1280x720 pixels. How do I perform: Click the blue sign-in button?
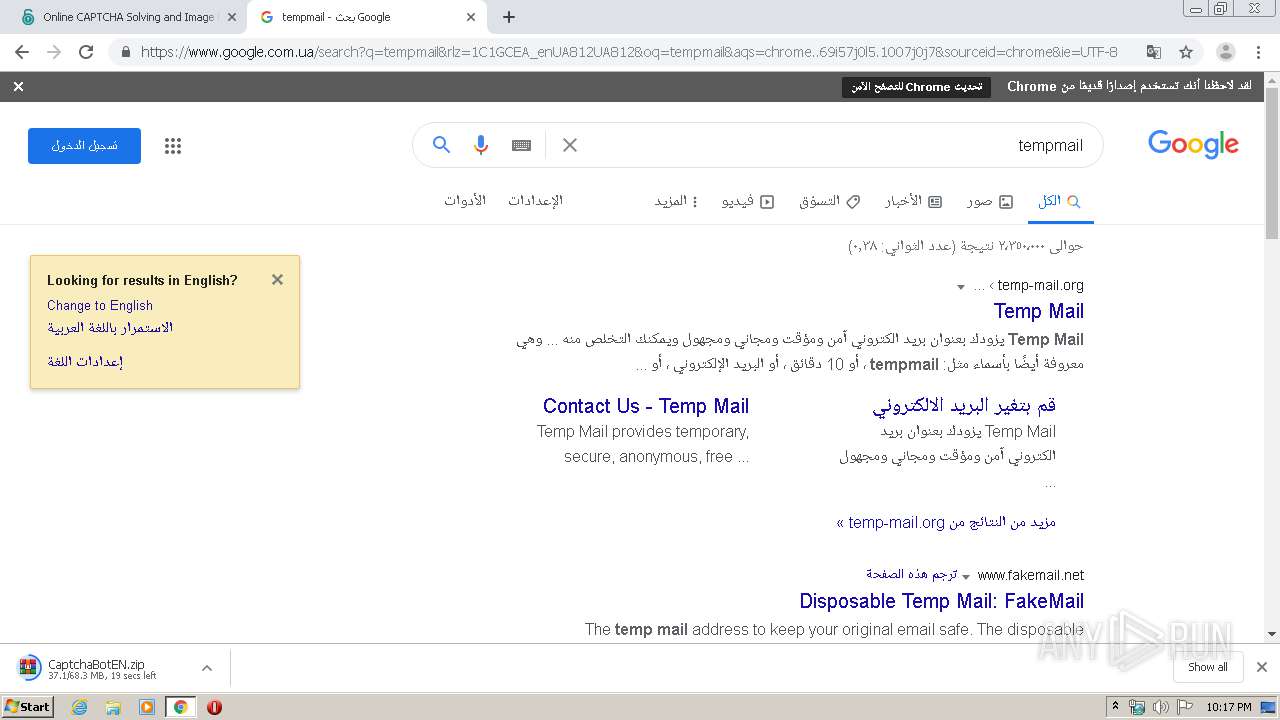coord(84,146)
